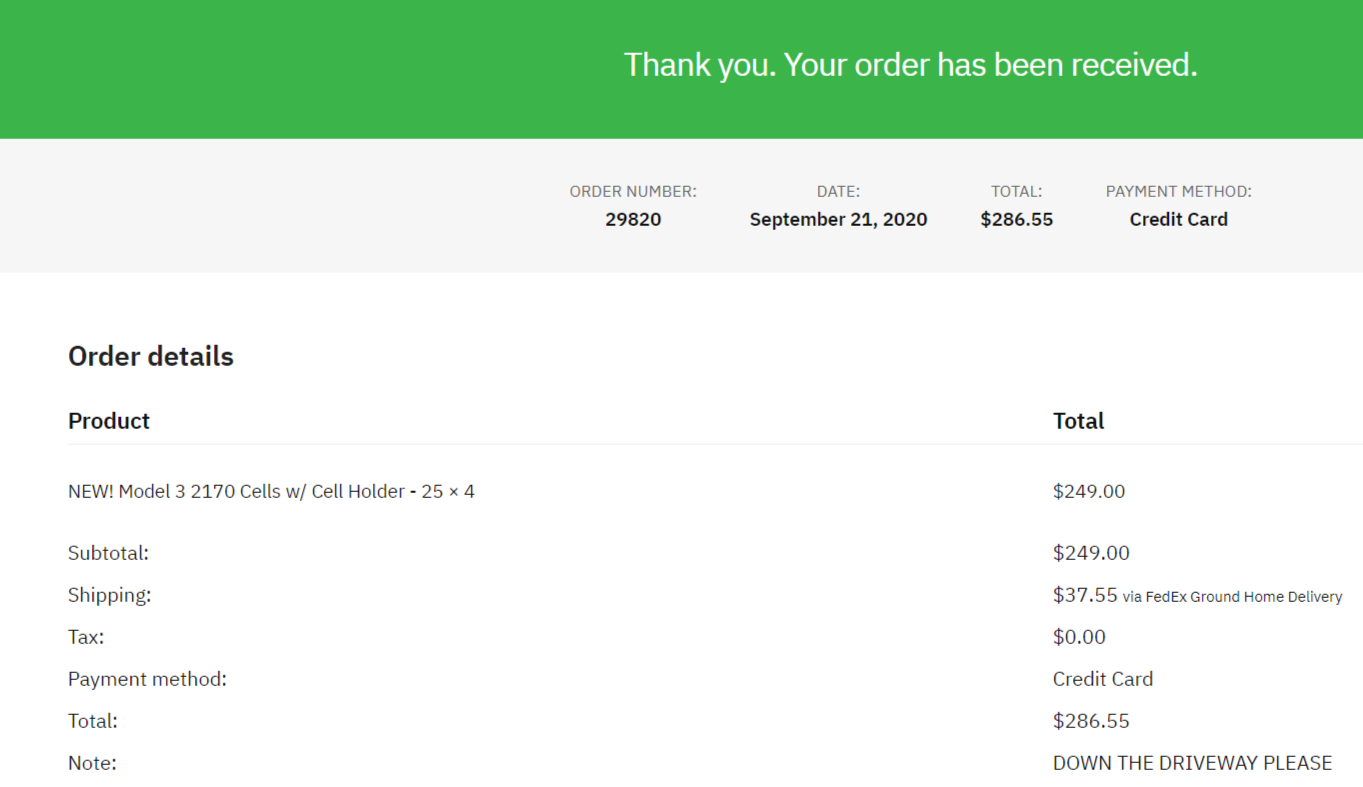Click the Subtotal row label
The width and height of the screenshot is (1363, 787).
tap(108, 553)
